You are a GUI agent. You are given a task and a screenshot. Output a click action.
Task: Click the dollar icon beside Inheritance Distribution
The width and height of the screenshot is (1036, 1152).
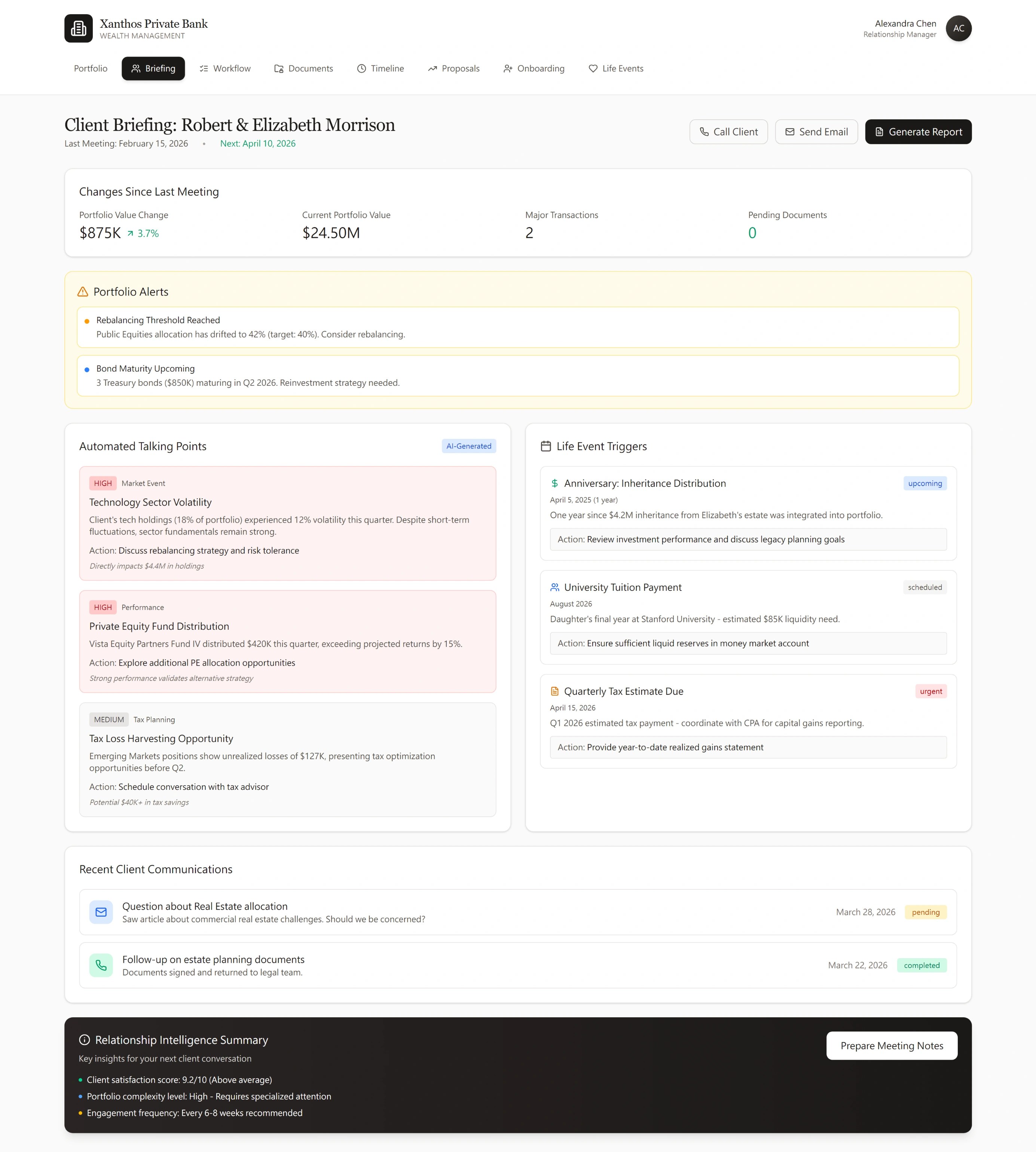pyautogui.click(x=554, y=483)
